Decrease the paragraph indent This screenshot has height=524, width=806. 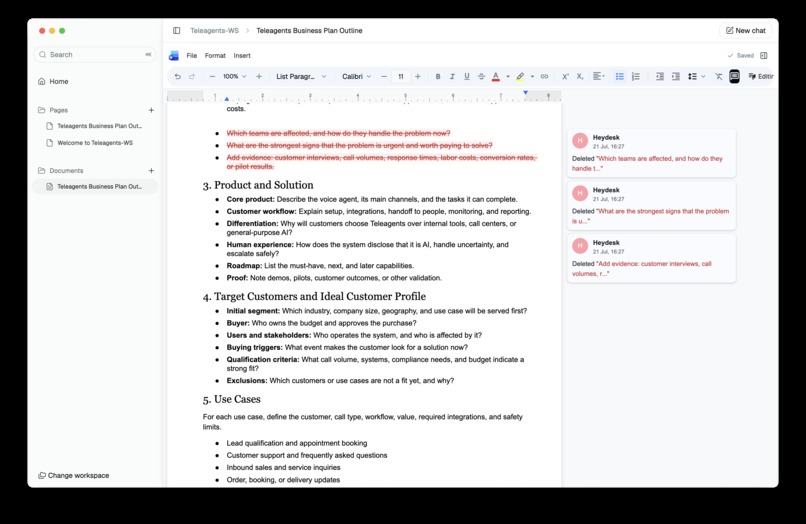click(660, 76)
